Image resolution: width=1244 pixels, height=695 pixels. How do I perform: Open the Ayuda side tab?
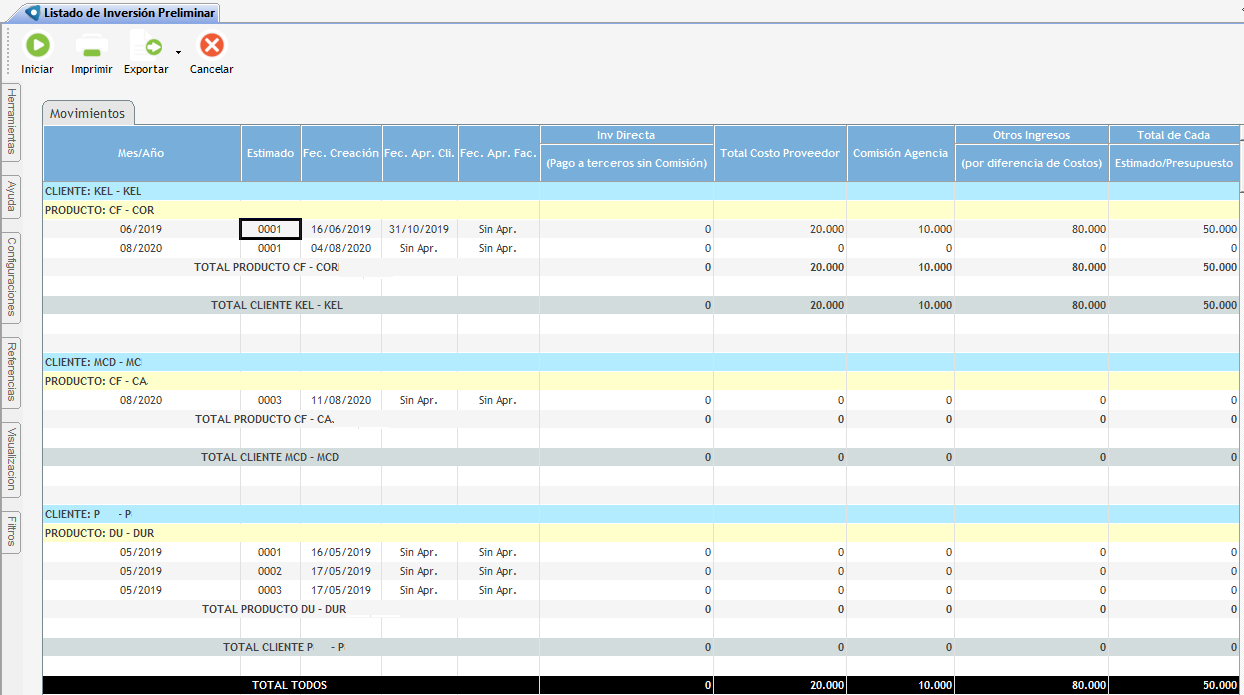(x=11, y=198)
